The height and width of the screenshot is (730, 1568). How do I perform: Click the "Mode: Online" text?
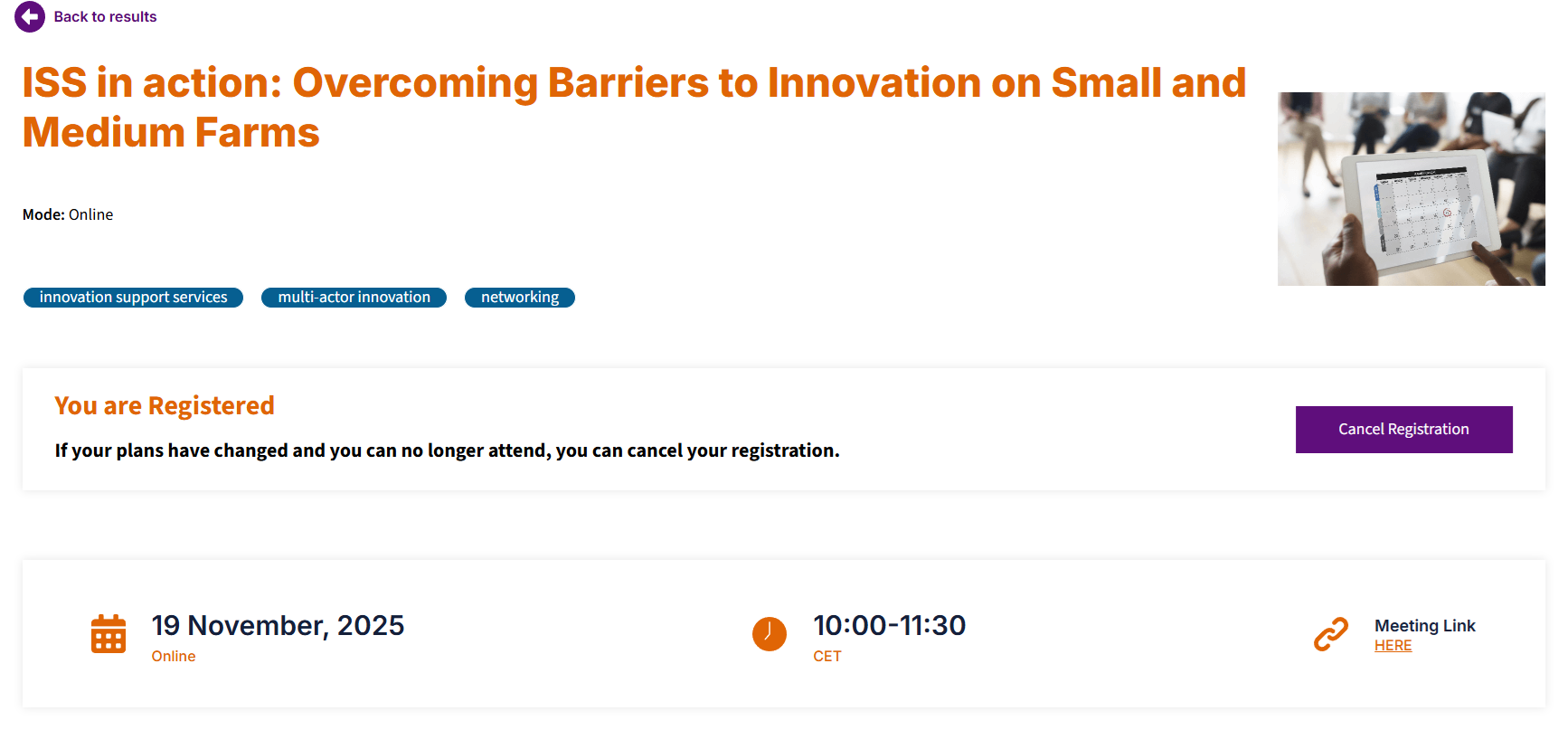(68, 214)
